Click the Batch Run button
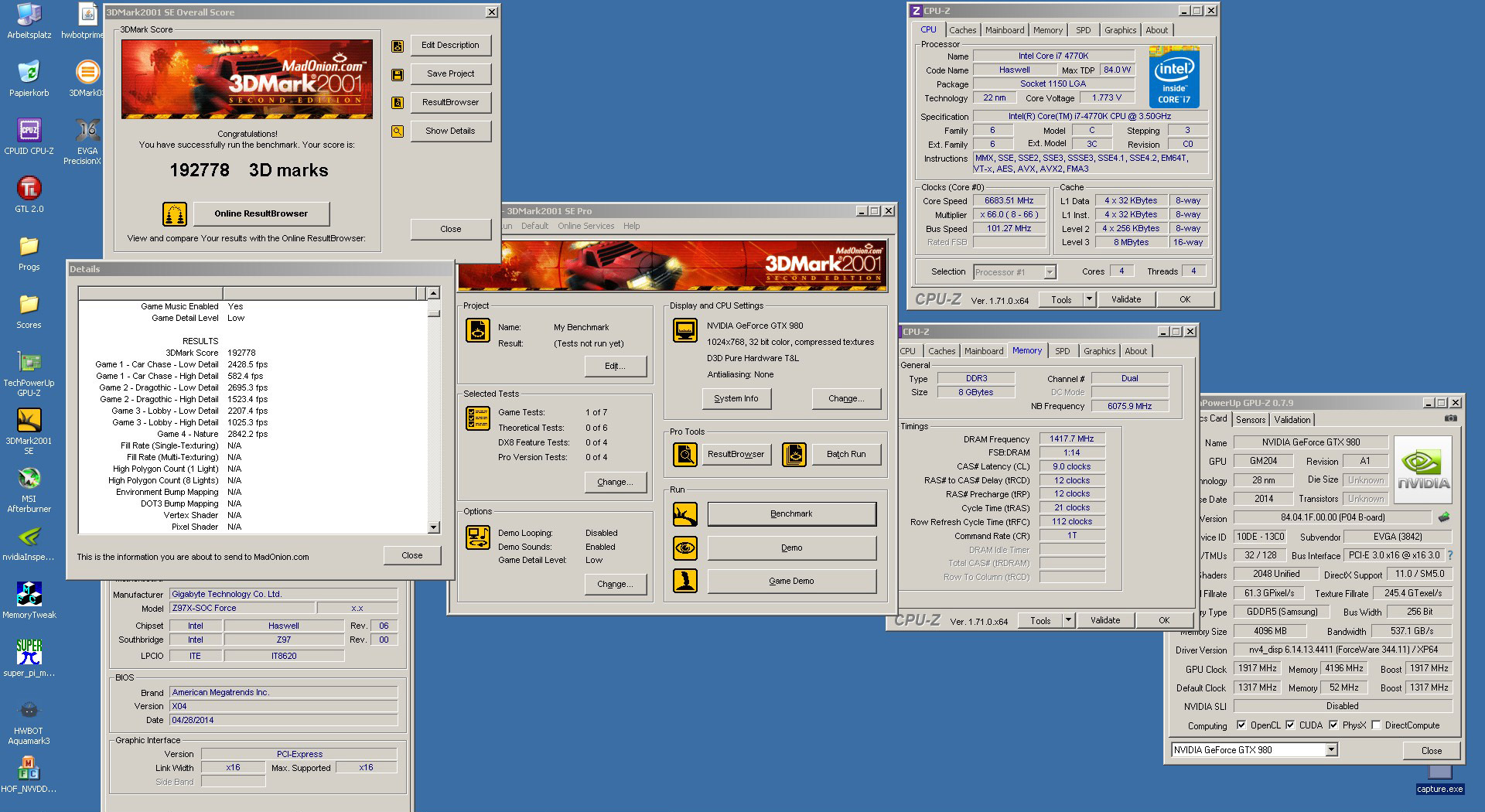 click(x=846, y=455)
